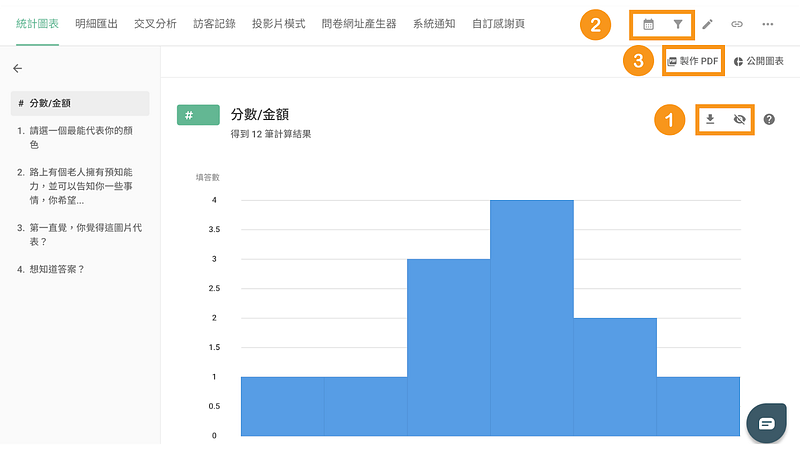Open the 交叉分析 tab
Image resolution: width=800 pixels, height=450 pixels.
point(156,23)
